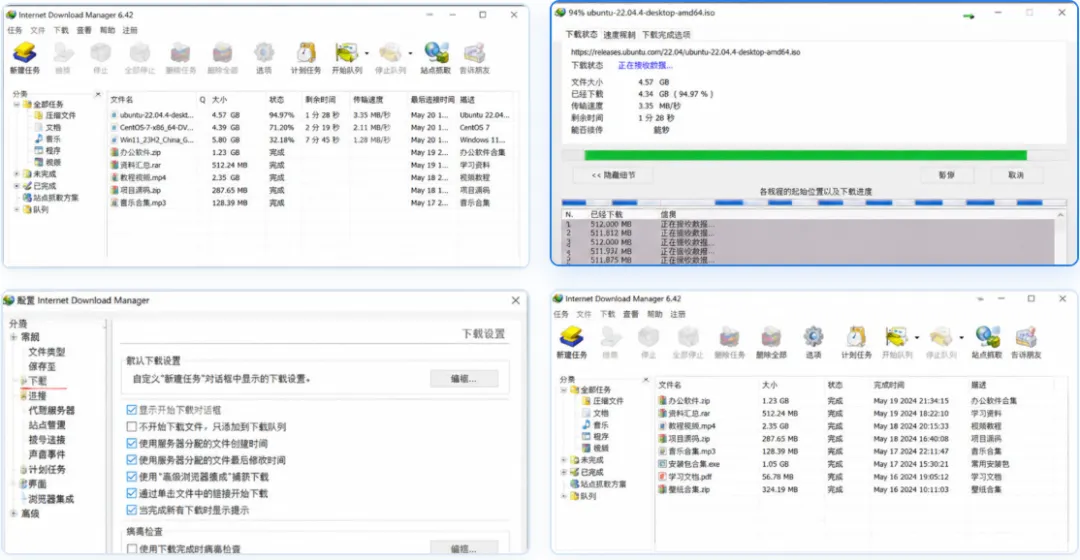
Task: Click 告诉朋友 icon in the bottom-right window
Action: click(x=1026, y=338)
